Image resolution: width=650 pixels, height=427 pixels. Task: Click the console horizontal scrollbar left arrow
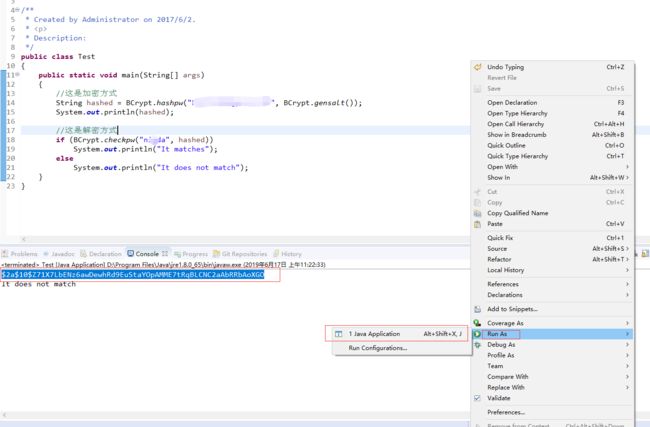pyautogui.click(x=4, y=415)
